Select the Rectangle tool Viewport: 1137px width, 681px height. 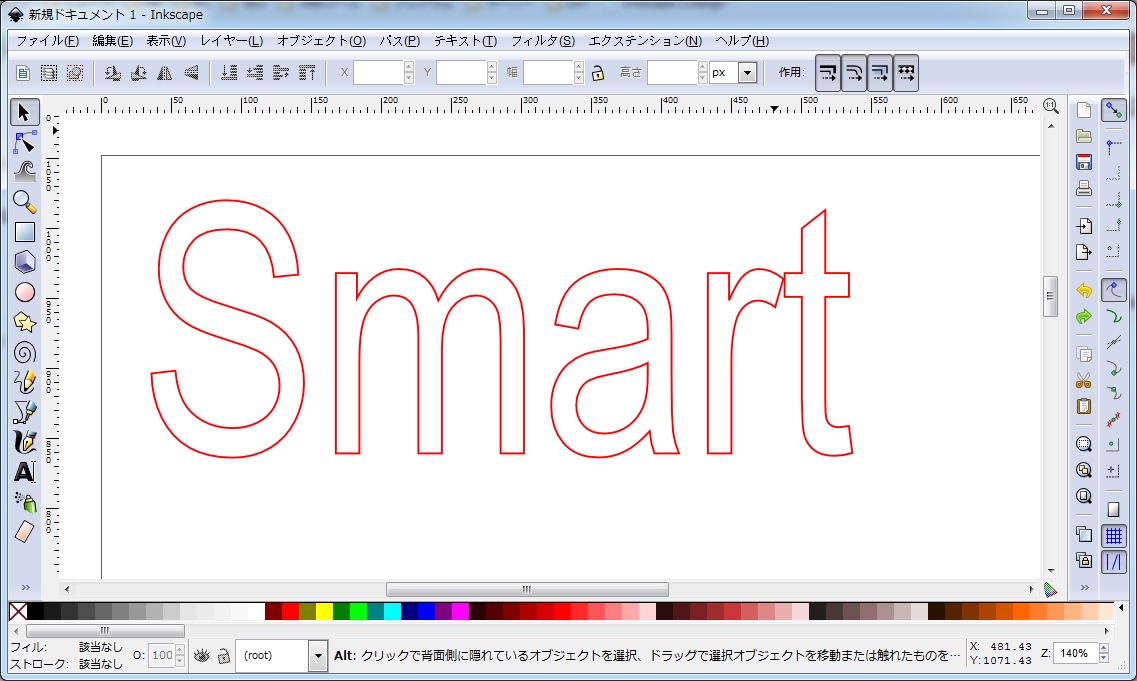coord(24,232)
